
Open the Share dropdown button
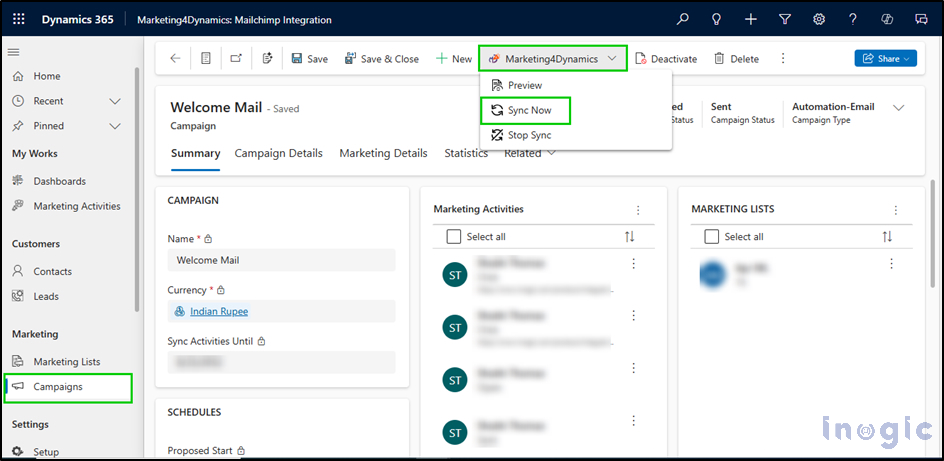[886, 58]
